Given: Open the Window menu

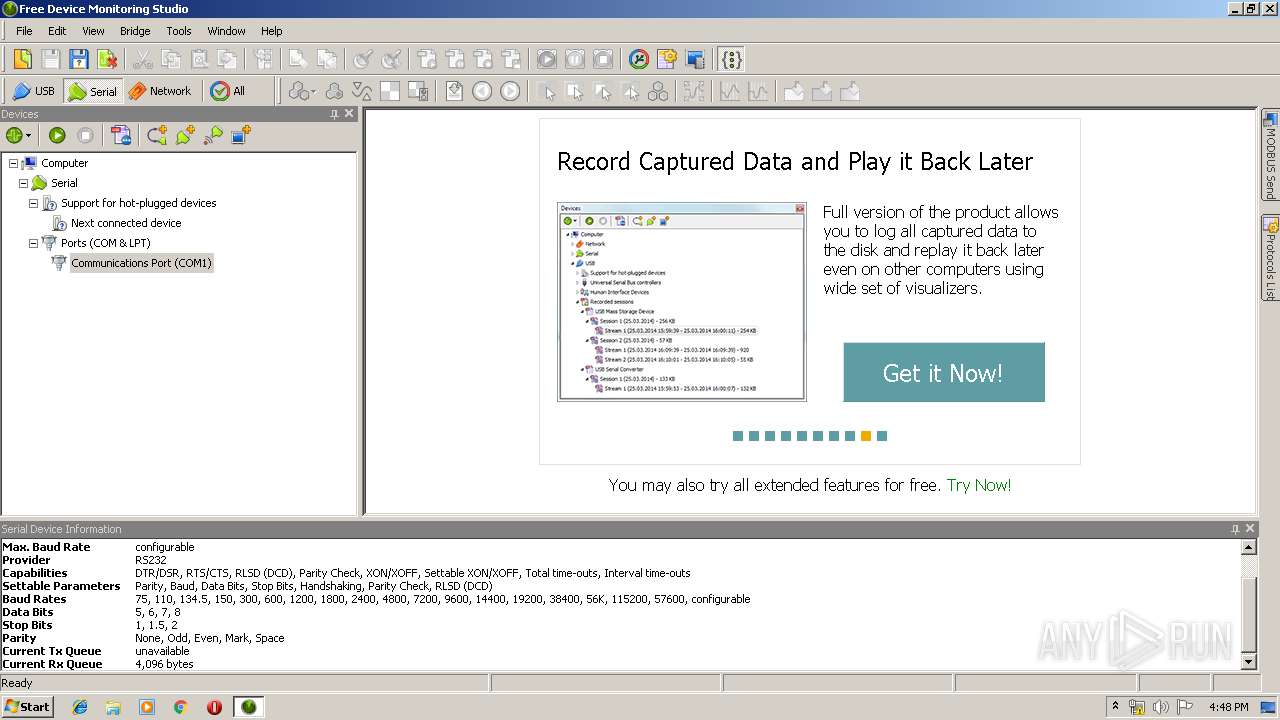Looking at the screenshot, I should pos(226,31).
